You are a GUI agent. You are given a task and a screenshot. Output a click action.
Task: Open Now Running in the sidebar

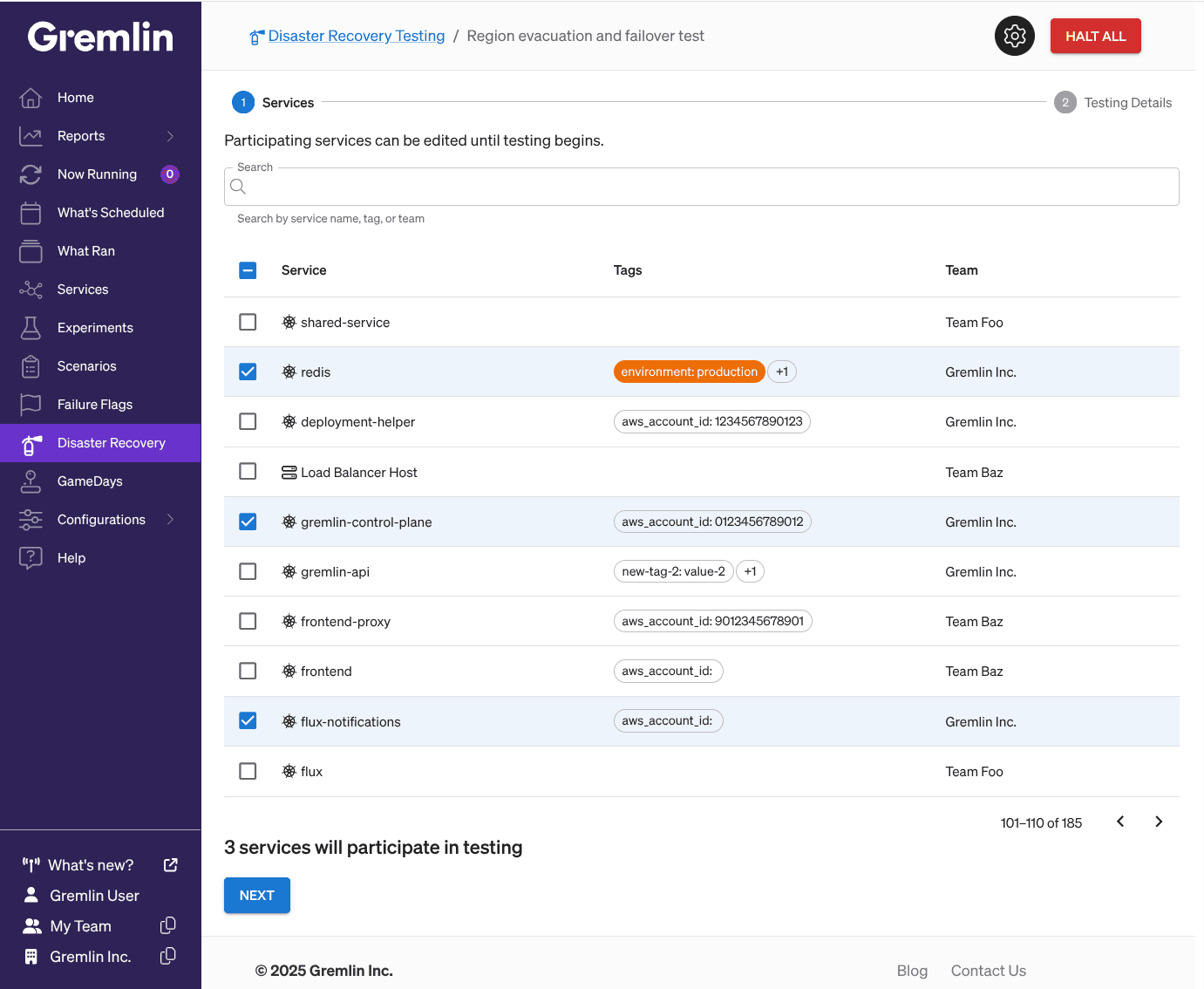coord(100,174)
